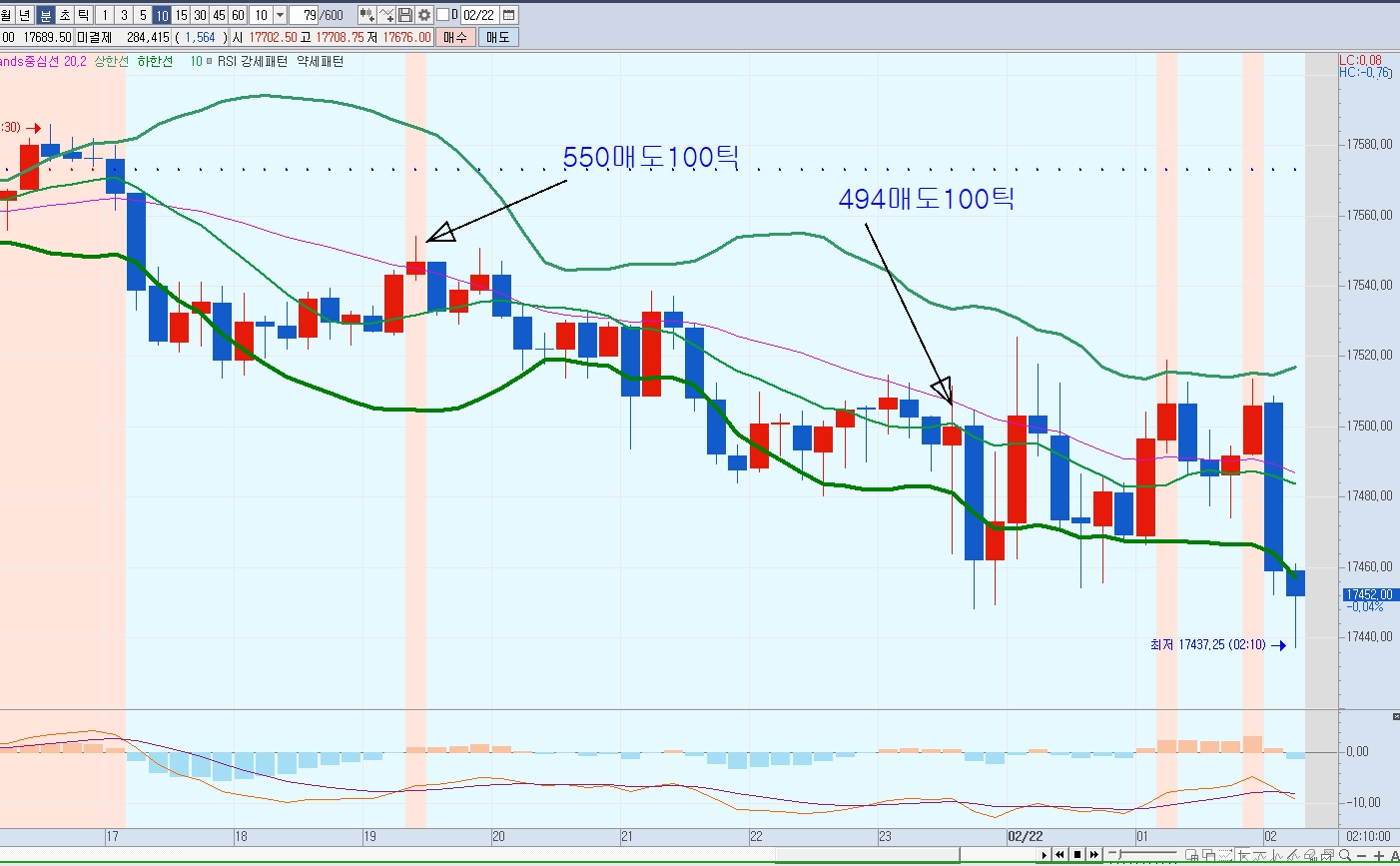Viewport: 1400px width, 866px height.
Task: Save the chart settings with floppy icon
Action: tap(405, 15)
